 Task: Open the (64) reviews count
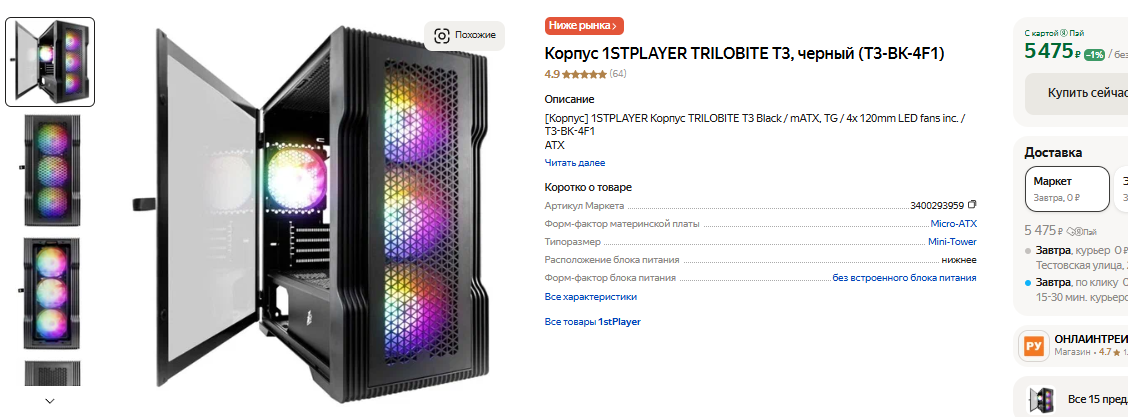tap(618, 74)
